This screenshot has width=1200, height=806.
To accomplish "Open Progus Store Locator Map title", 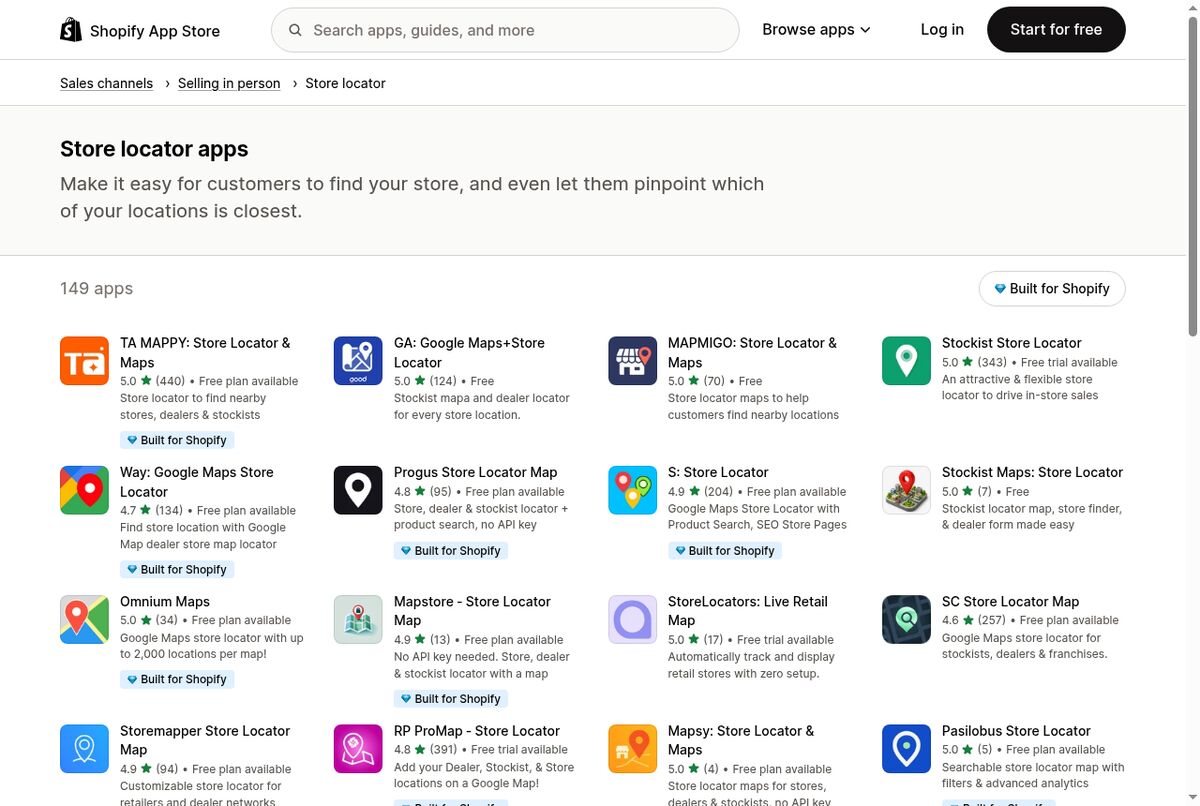I will [475, 472].
